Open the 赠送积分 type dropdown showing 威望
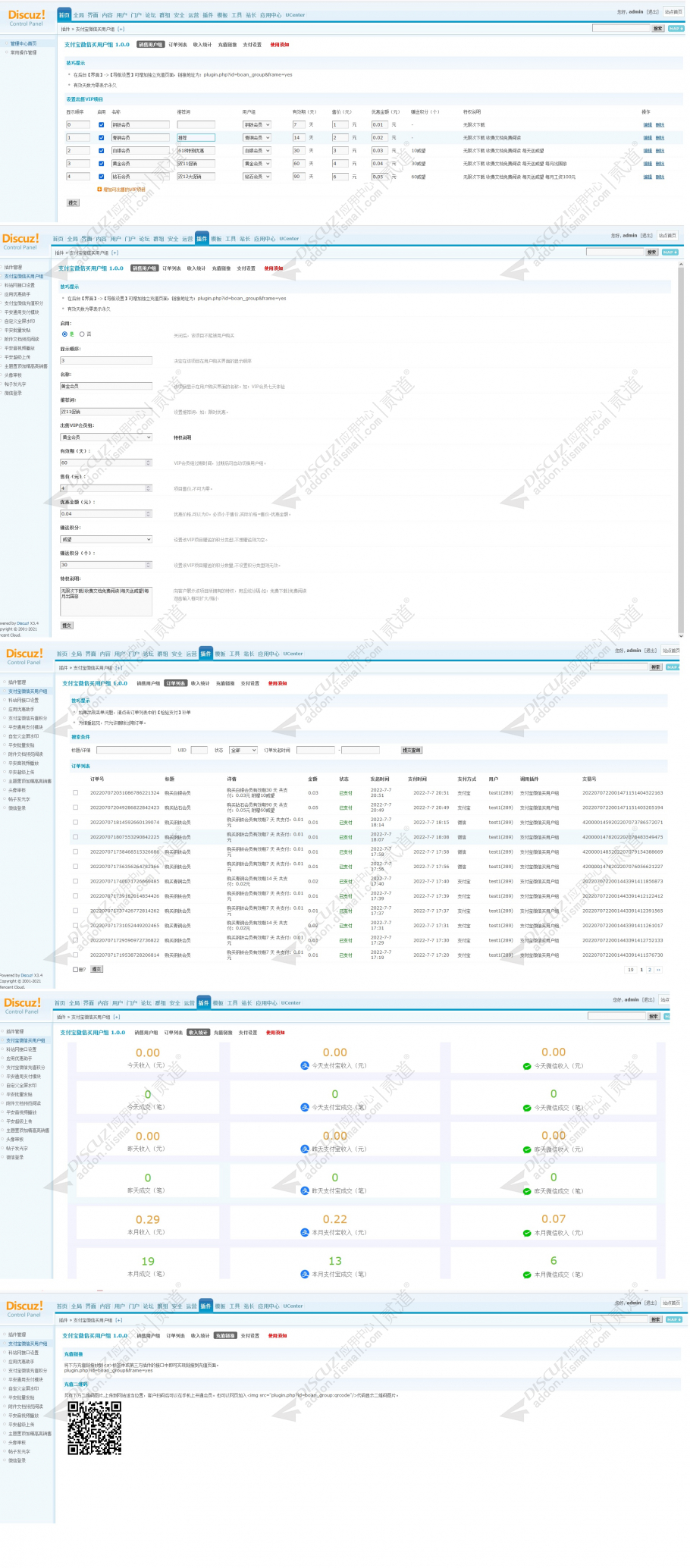This screenshot has width=690, height=1568. [x=106, y=540]
